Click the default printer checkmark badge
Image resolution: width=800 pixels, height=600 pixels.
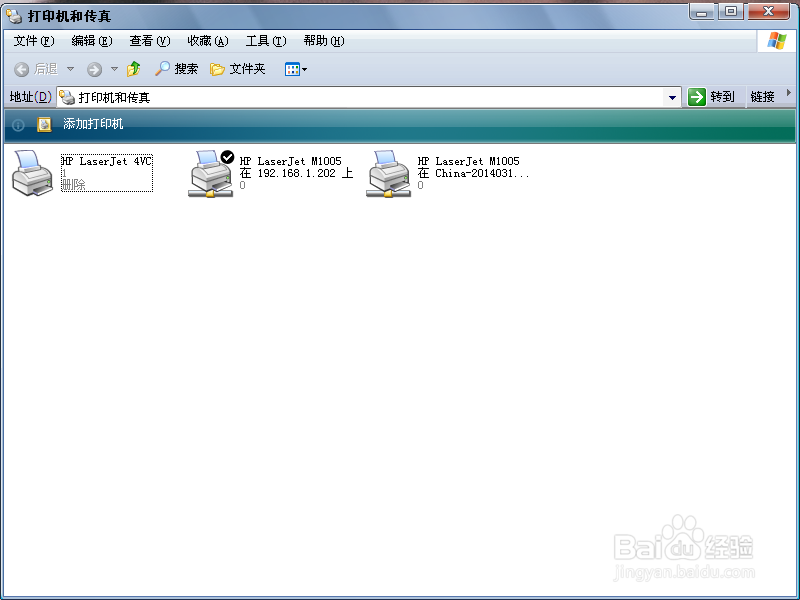[x=228, y=157]
